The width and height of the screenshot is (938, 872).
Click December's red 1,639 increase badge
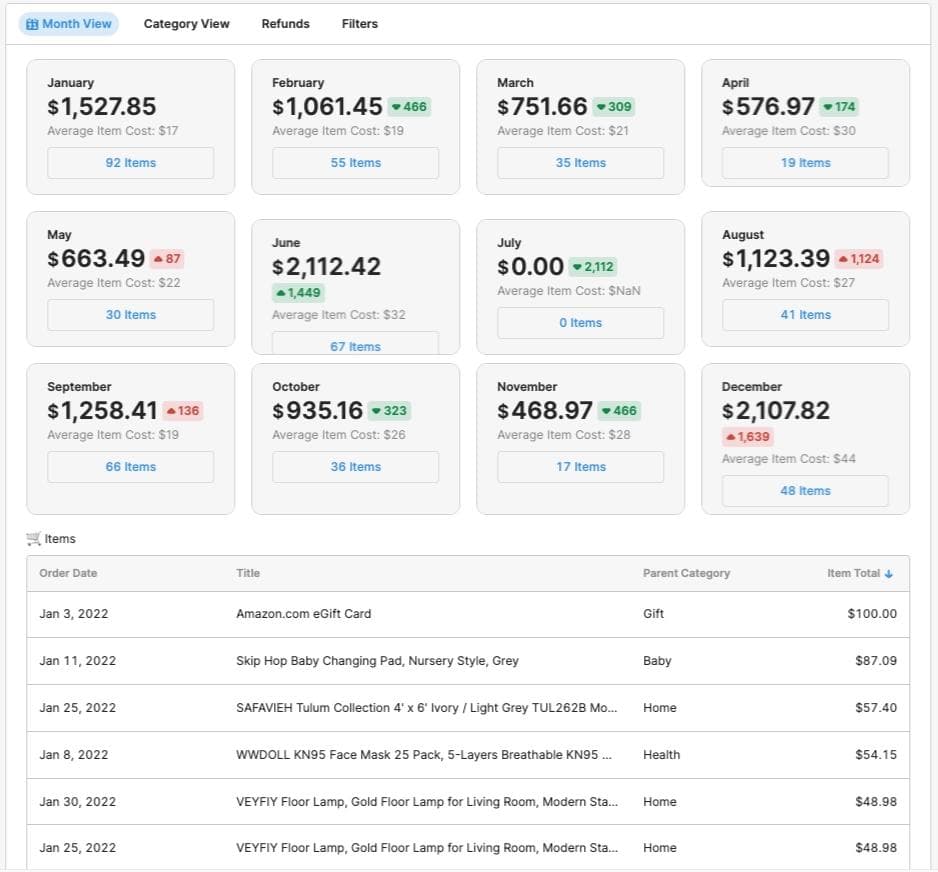747,437
